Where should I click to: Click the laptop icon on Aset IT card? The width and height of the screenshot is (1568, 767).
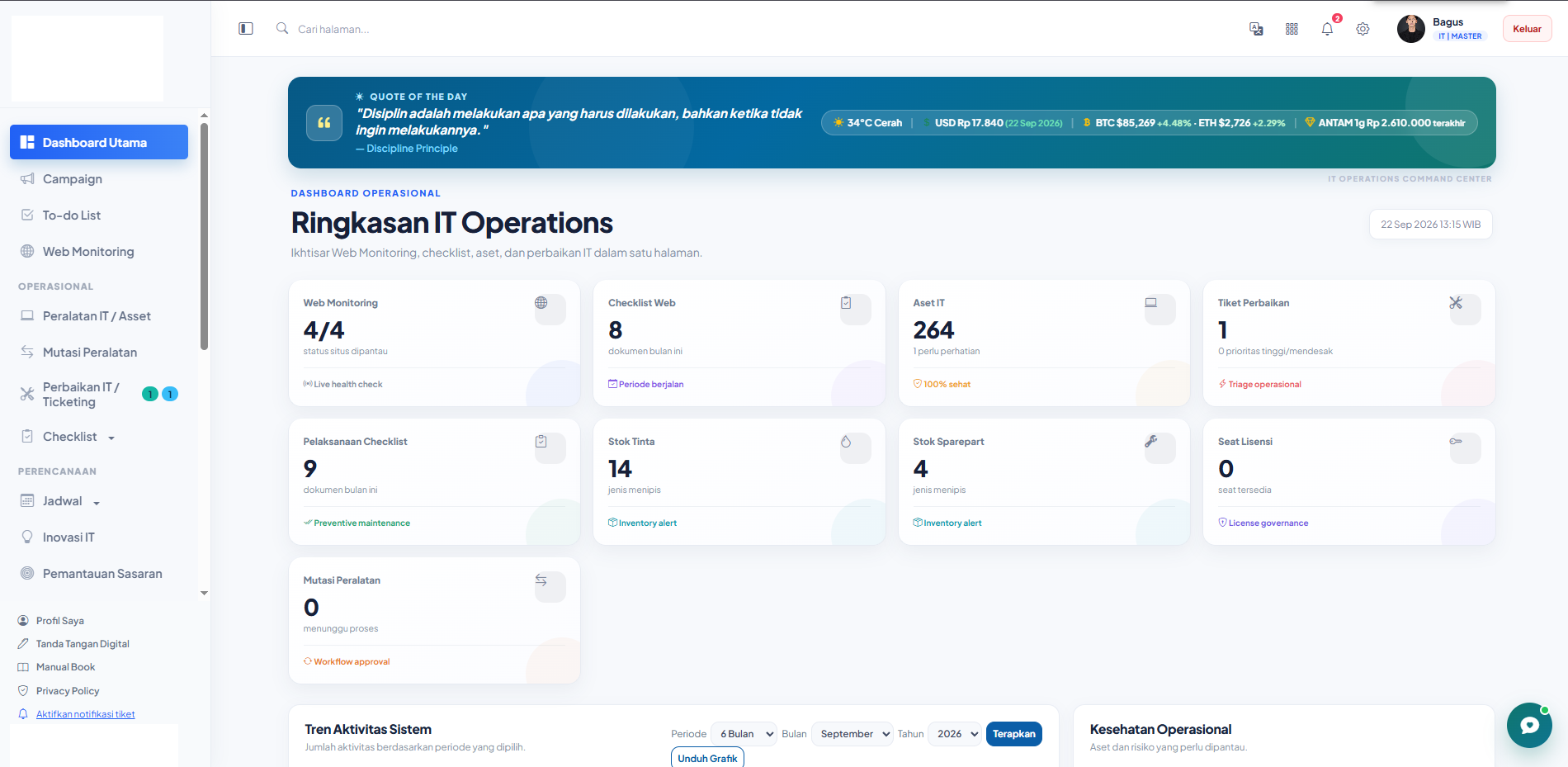point(1150,303)
